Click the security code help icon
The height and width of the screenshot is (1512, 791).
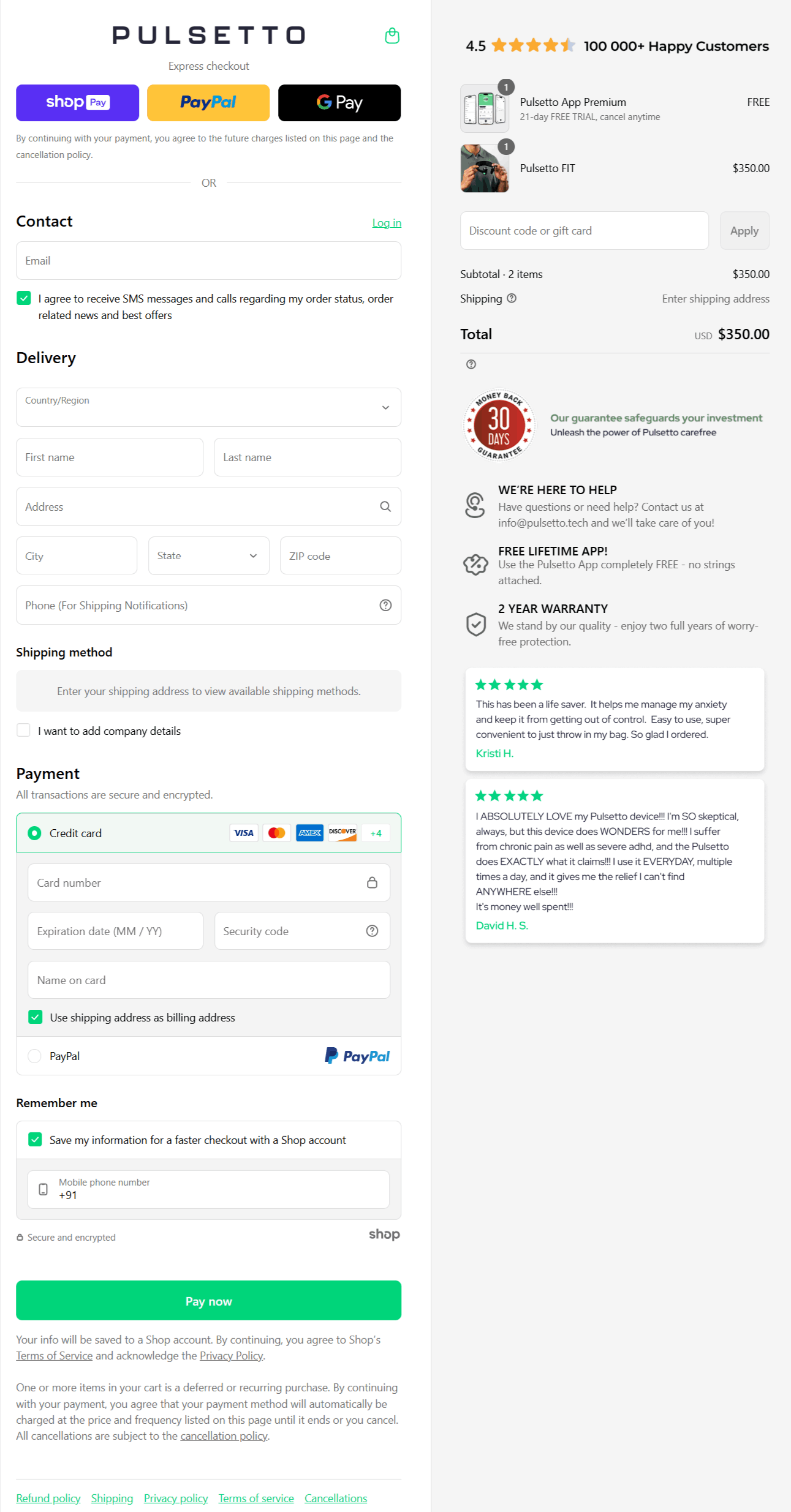coord(373,931)
